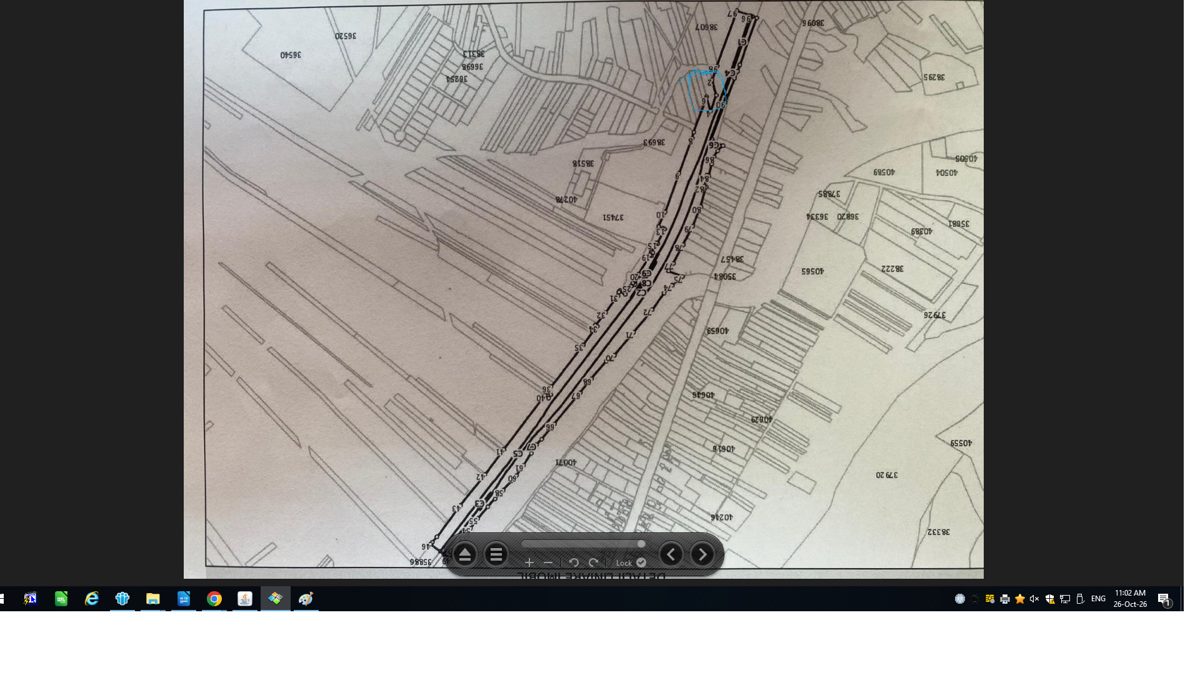The height and width of the screenshot is (675, 1200).
Task: Click the yellow star tray icon
Action: point(1020,599)
